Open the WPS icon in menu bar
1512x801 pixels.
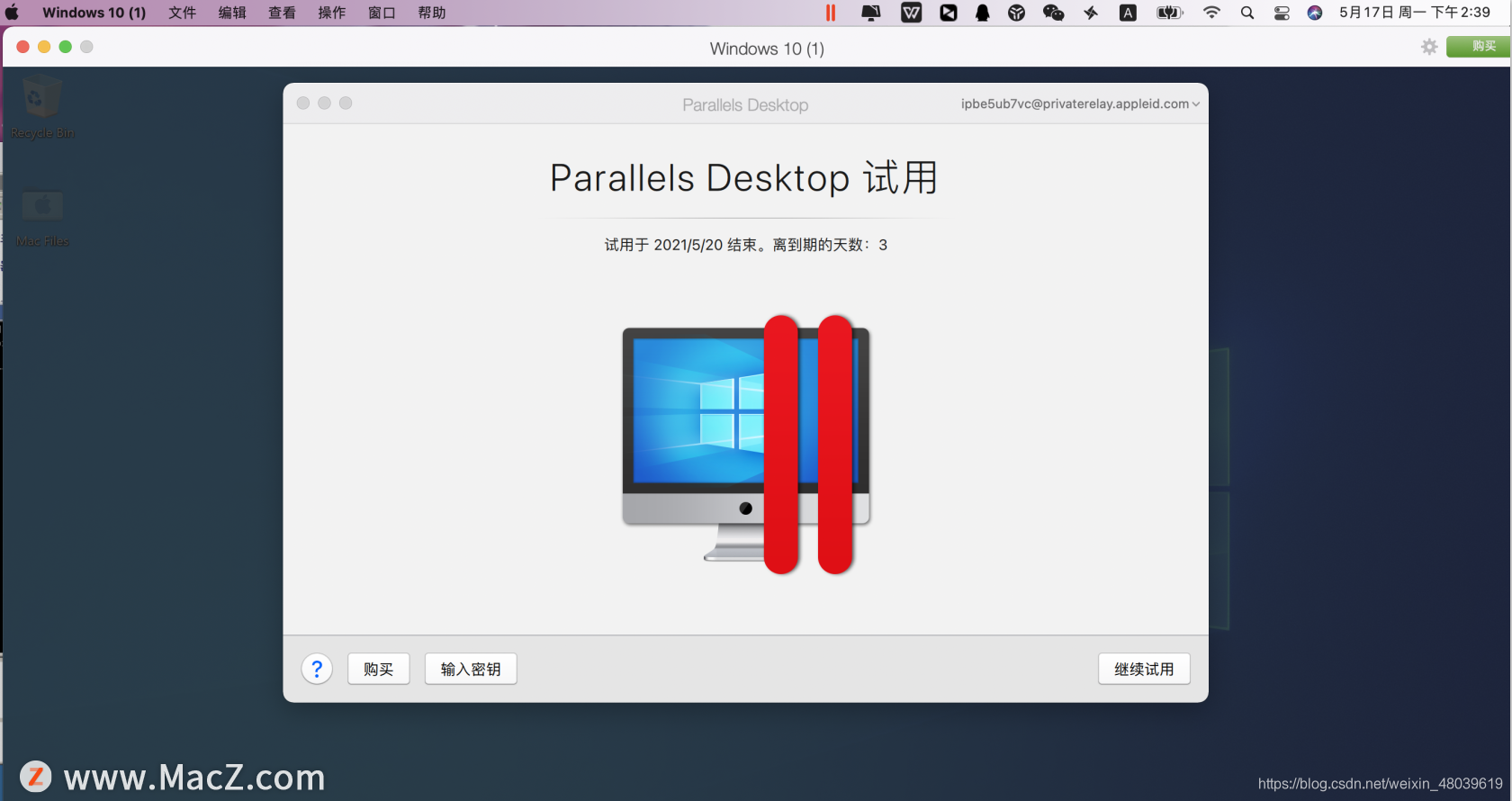[x=911, y=13]
